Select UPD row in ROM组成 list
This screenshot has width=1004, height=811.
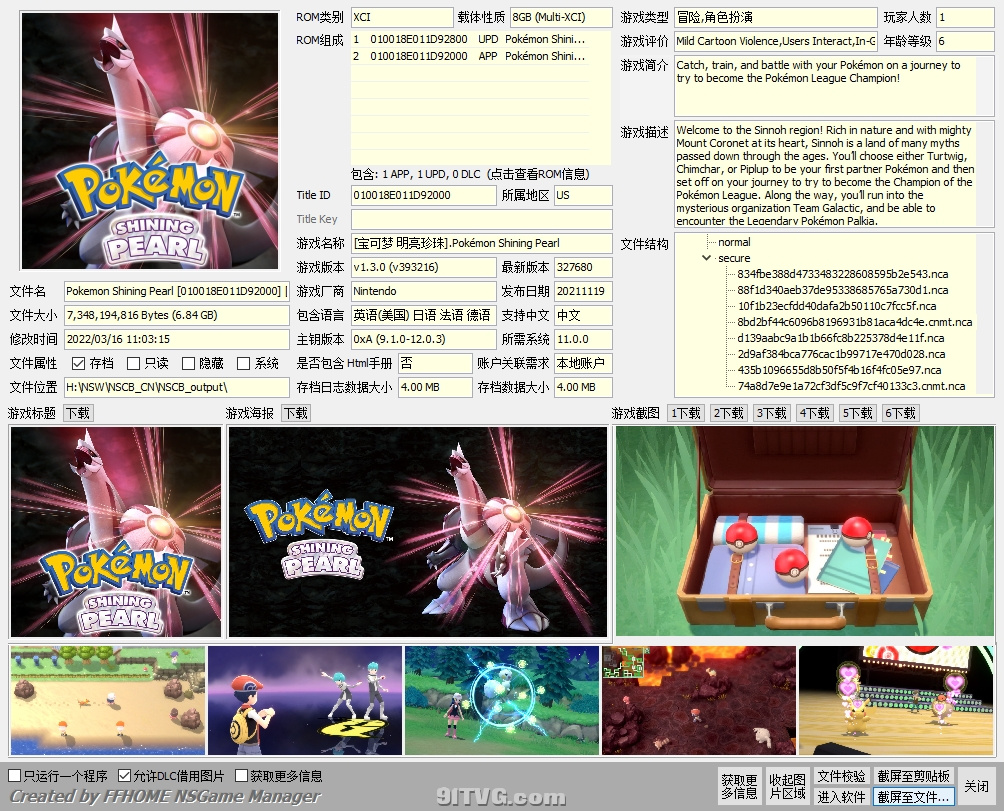click(469, 39)
